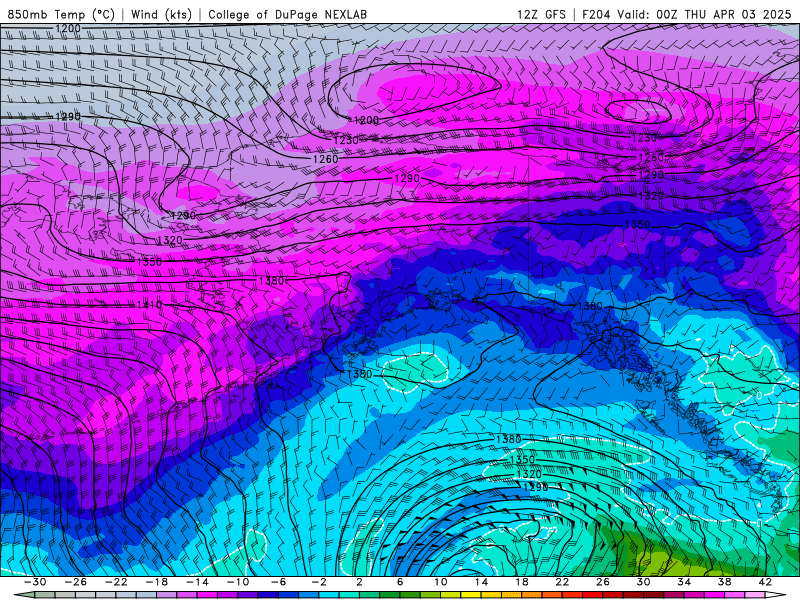Viewport: 800px width, 600px height.
Task: Click the positive 6 scale value
Action: 400,582
